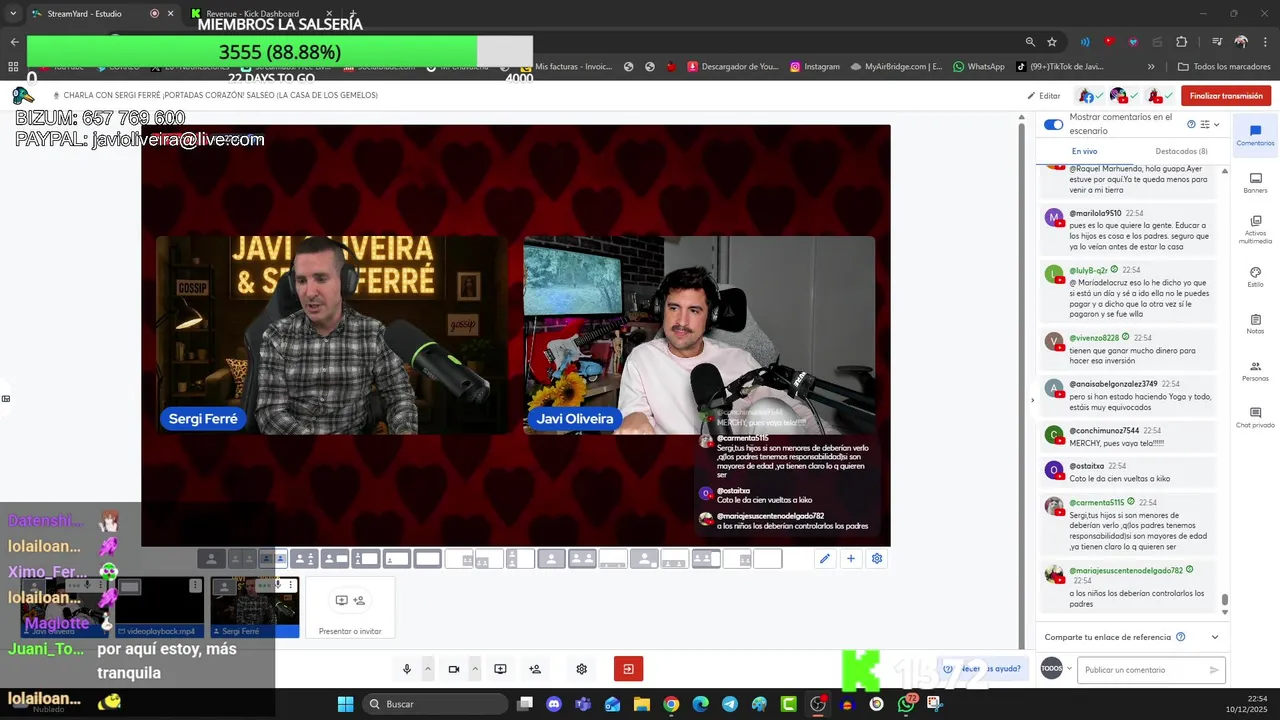Image resolution: width=1280 pixels, height=720 pixels.
Task: Click comment from @ostaitxa in list
Action: tap(1129, 472)
